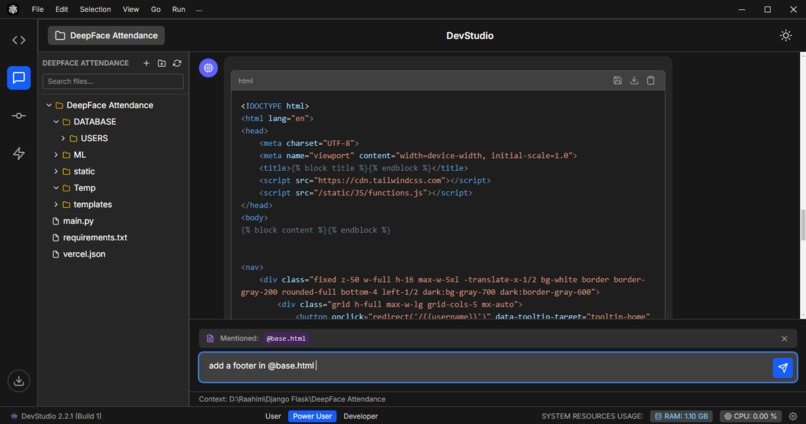Screen dimensions: 806x424
Task: Open the Selection menu
Action: pyautogui.click(x=95, y=9)
